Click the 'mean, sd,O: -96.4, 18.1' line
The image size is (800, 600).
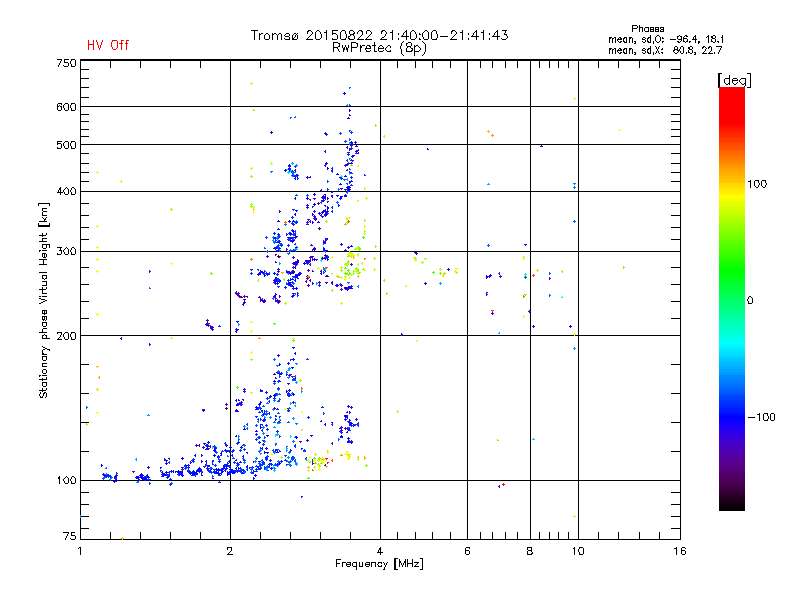pyautogui.click(x=666, y=39)
